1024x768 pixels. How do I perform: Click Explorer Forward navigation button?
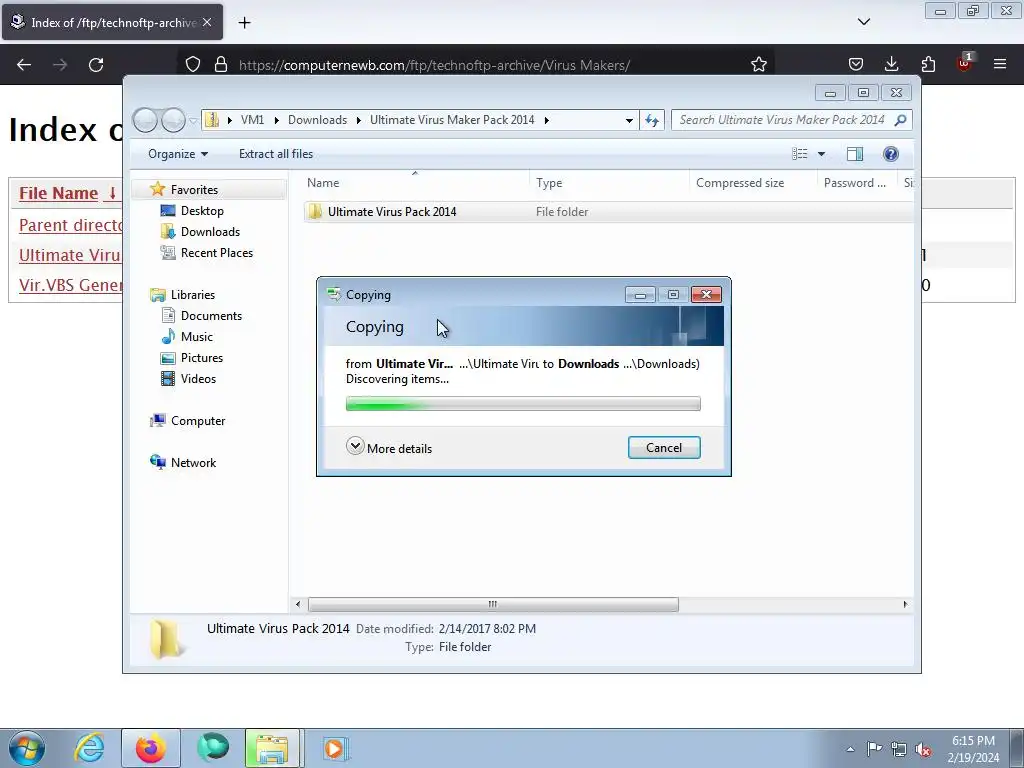pyautogui.click(x=173, y=120)
